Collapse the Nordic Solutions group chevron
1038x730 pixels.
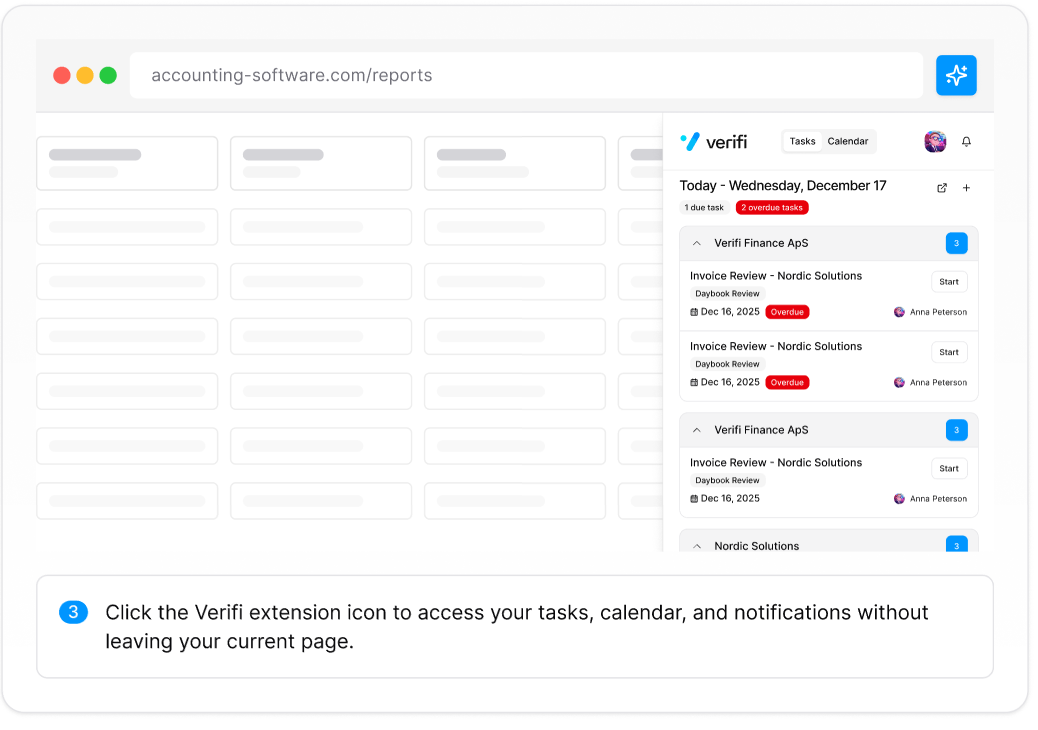[x=697, y=546]
